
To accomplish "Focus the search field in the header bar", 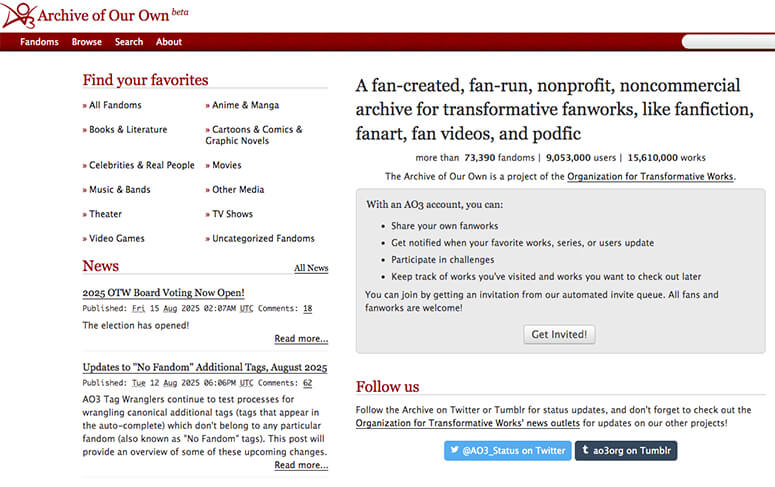I will (728, 42).
